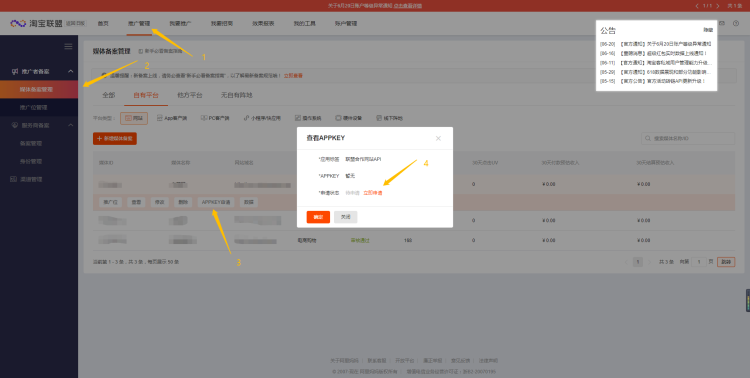Click the search magnifier icon in search box

649,139
